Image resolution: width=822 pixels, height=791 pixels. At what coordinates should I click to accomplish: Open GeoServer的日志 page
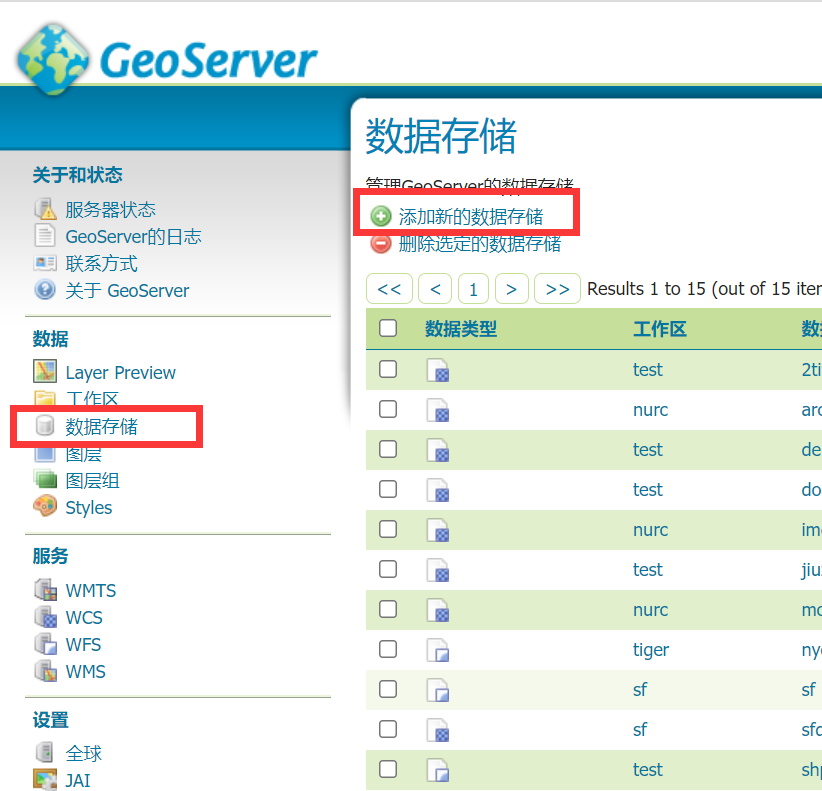point(133,236)
